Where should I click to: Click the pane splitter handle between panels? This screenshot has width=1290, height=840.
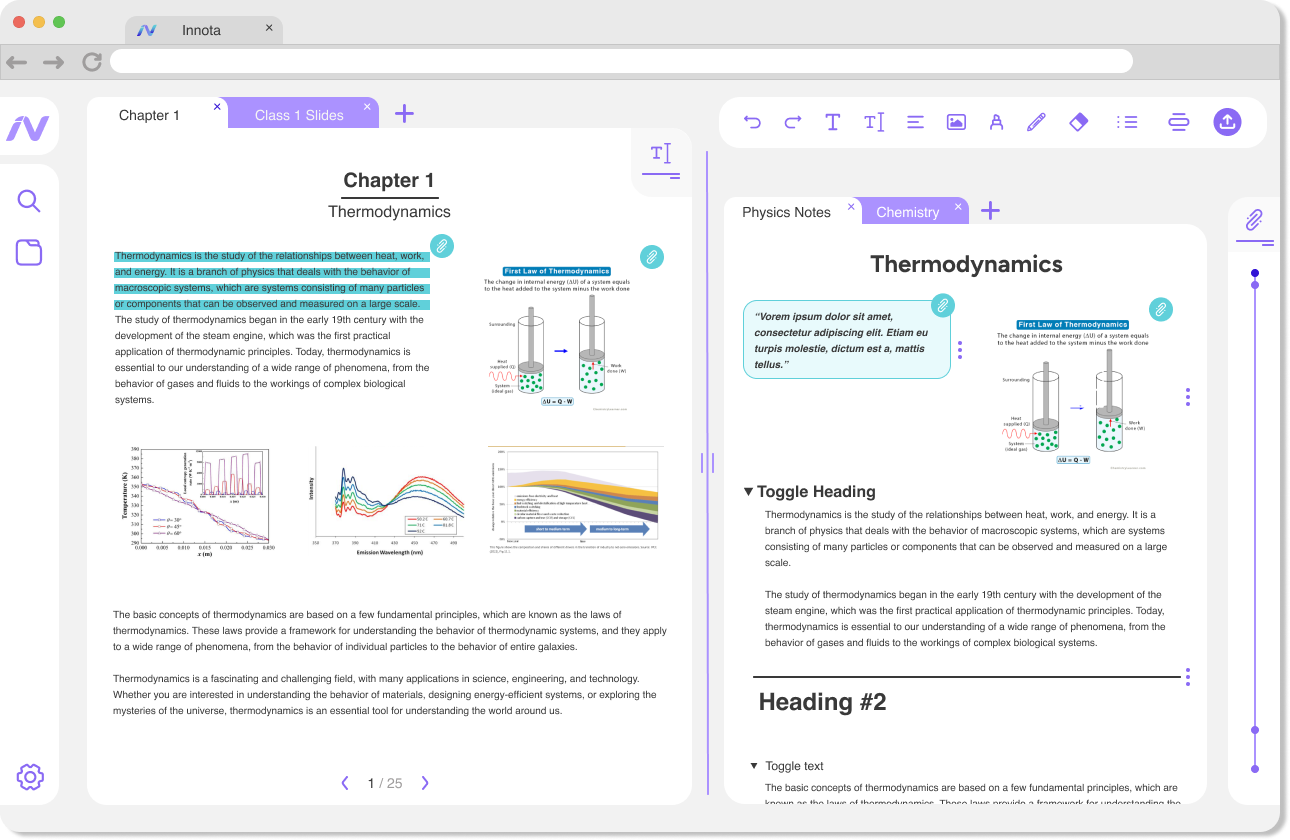tap(707, 462)
